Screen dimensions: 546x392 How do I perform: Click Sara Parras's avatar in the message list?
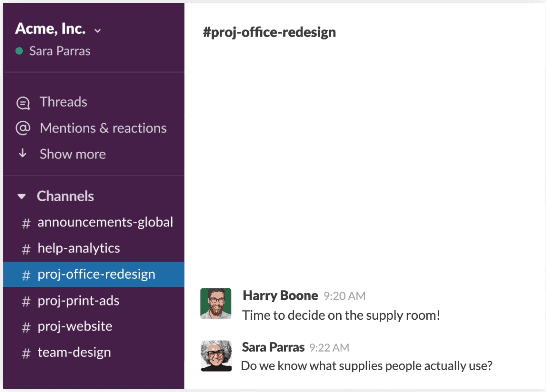(216, 356)
